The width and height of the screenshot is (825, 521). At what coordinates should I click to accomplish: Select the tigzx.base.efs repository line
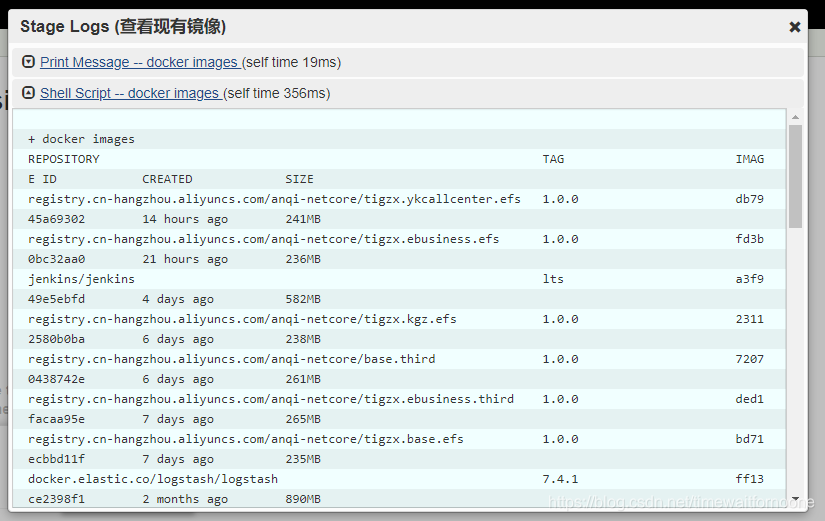coord(246,439)
